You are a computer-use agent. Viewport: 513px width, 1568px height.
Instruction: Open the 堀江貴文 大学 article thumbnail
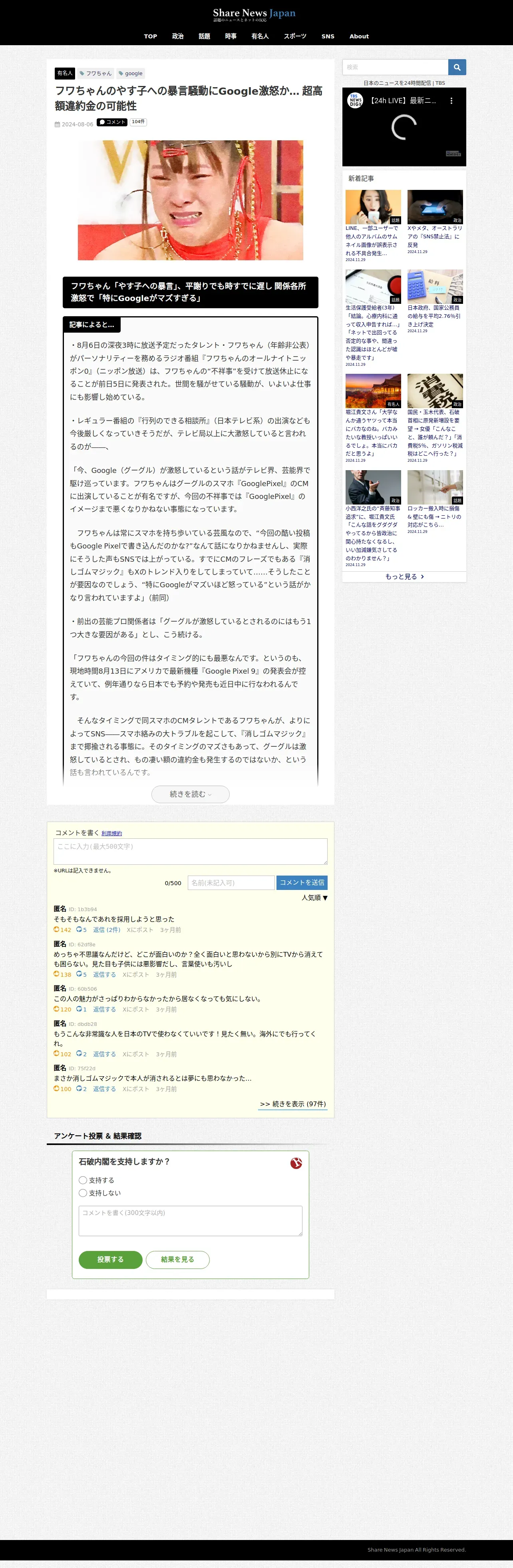pyautogui.click(x=373, y=391)
